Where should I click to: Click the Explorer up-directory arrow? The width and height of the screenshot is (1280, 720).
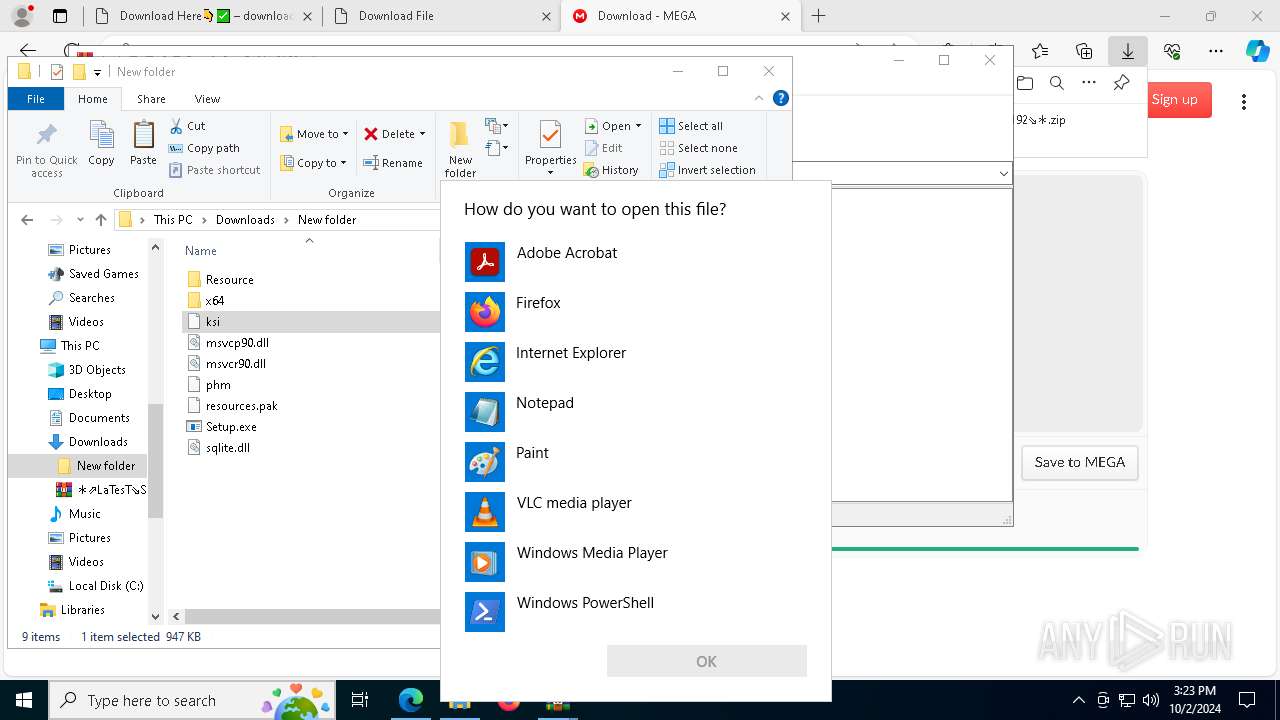pos(100,220)
